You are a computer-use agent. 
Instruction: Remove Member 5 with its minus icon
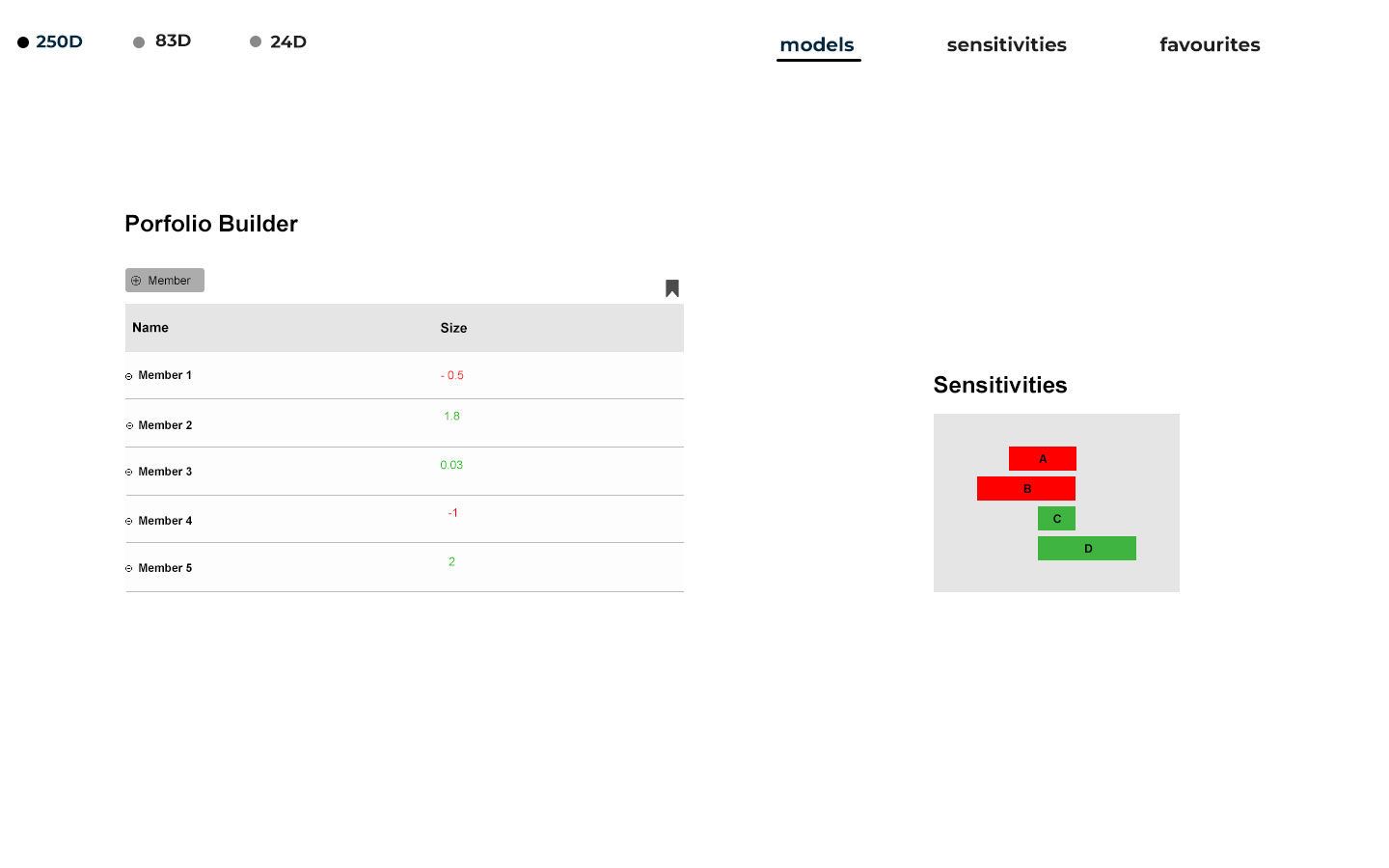point(129,569)
